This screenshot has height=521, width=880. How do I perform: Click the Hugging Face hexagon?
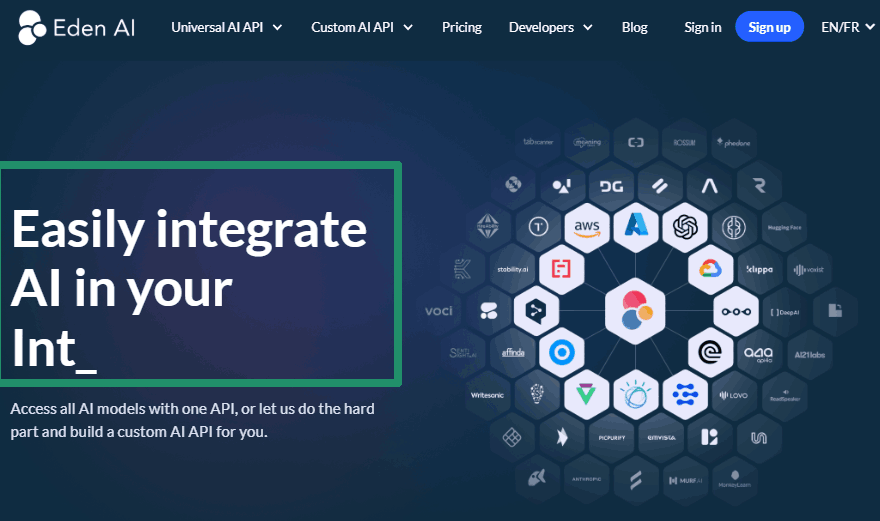coord(784,227)
